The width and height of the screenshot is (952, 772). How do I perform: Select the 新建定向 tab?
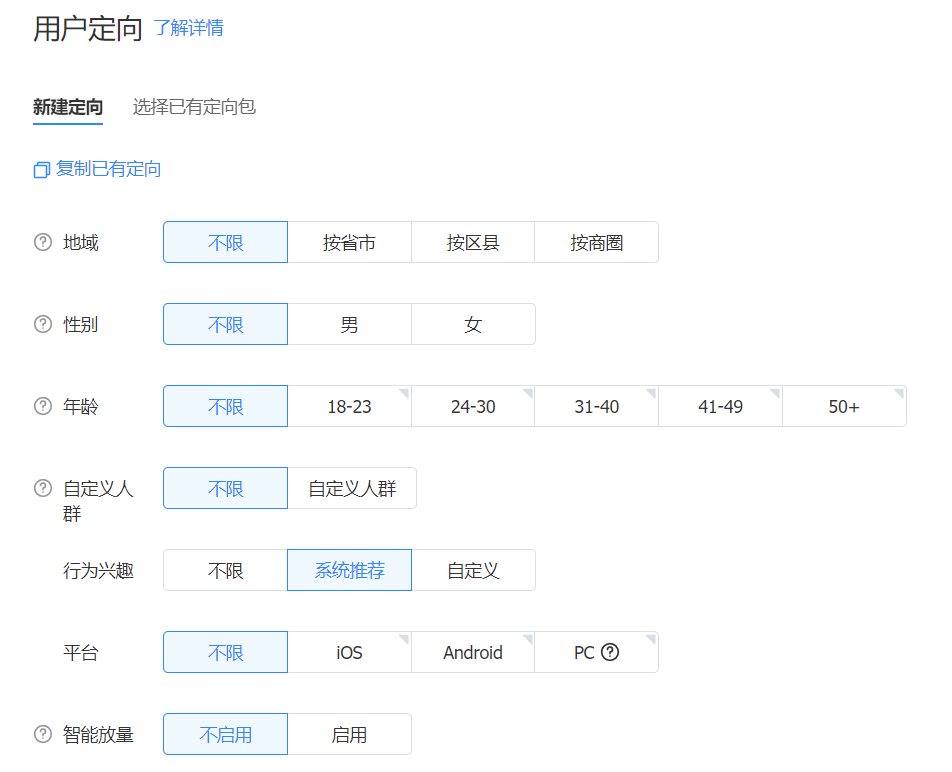[67, 107]
